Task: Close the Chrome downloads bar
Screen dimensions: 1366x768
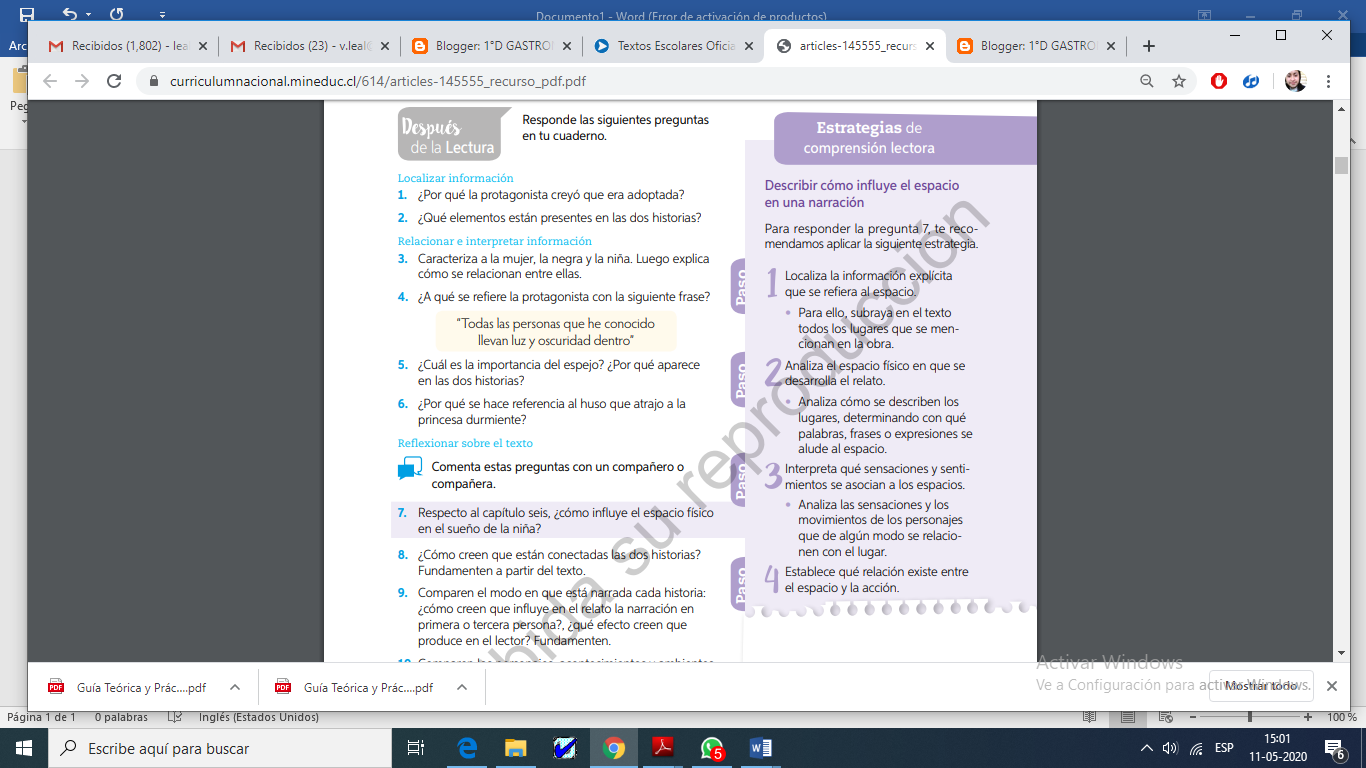Action: coord(1332,686)
